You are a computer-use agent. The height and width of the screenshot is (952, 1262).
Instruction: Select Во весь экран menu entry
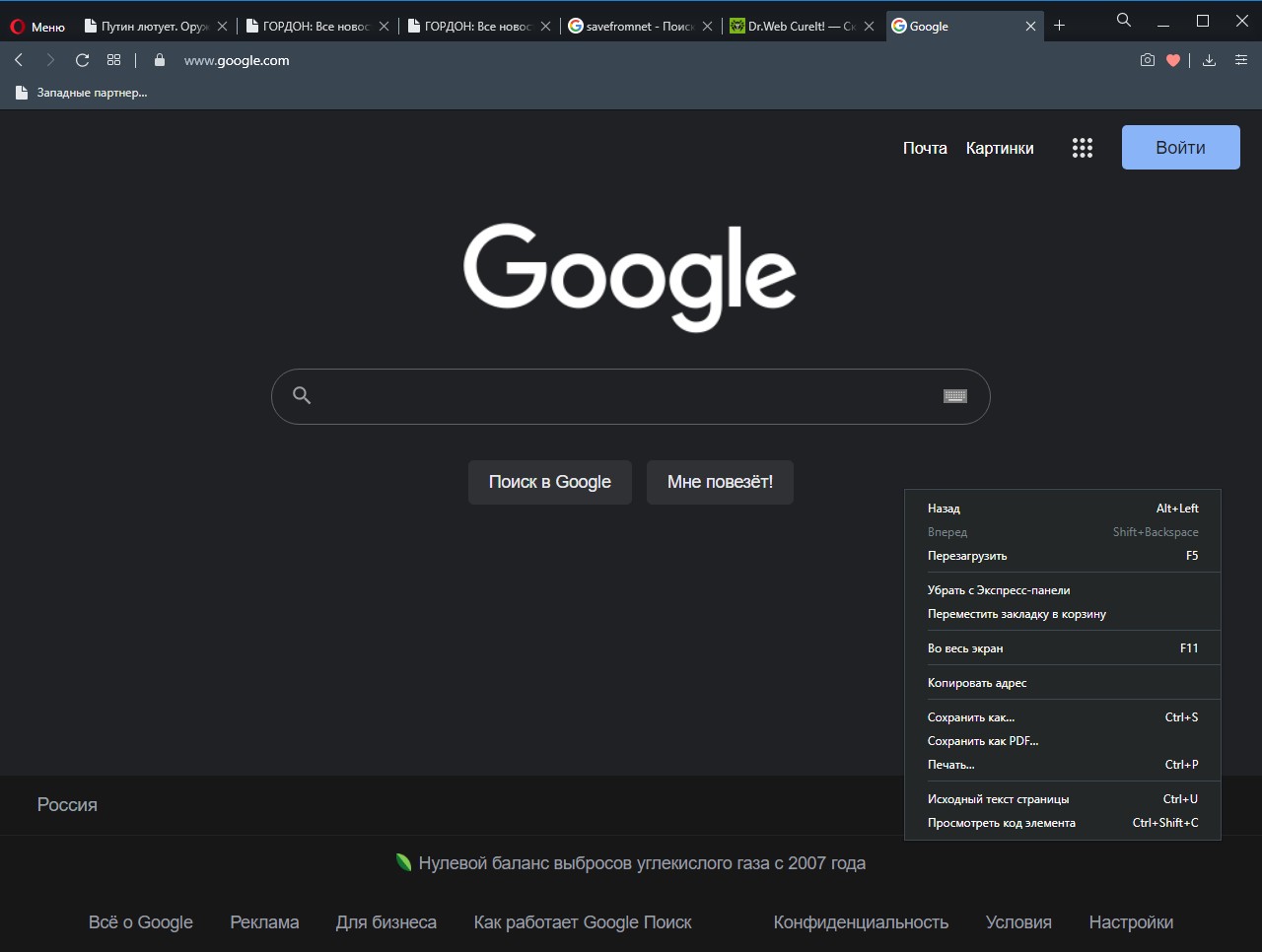click(x=1063, y=648)
